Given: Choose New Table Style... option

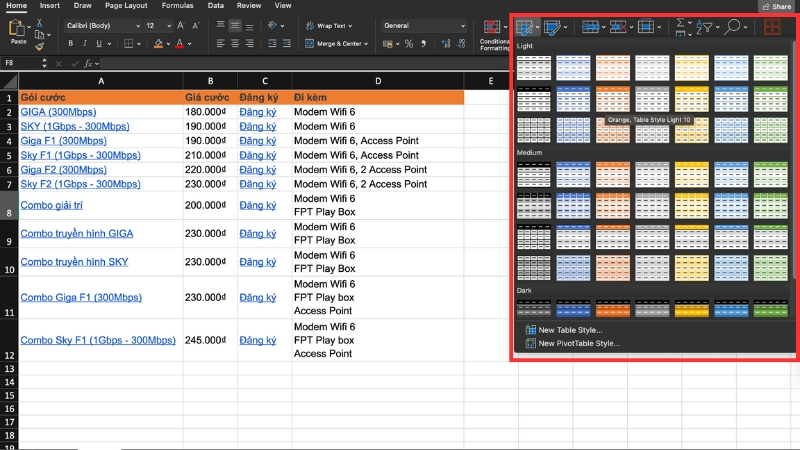Looking at the screenshot, I should click(x=570, y=330).
